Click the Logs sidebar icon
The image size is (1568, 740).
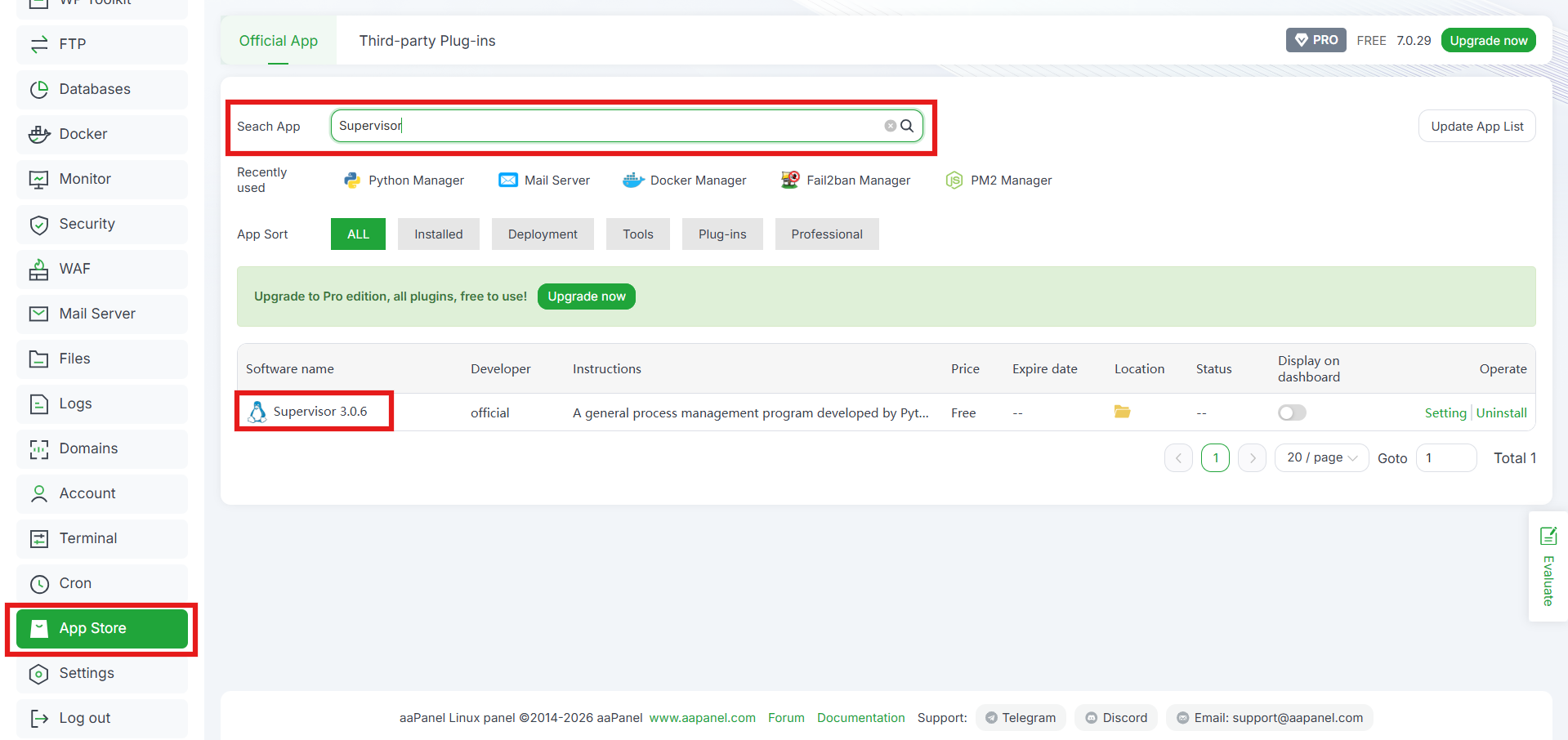(39, 403)
